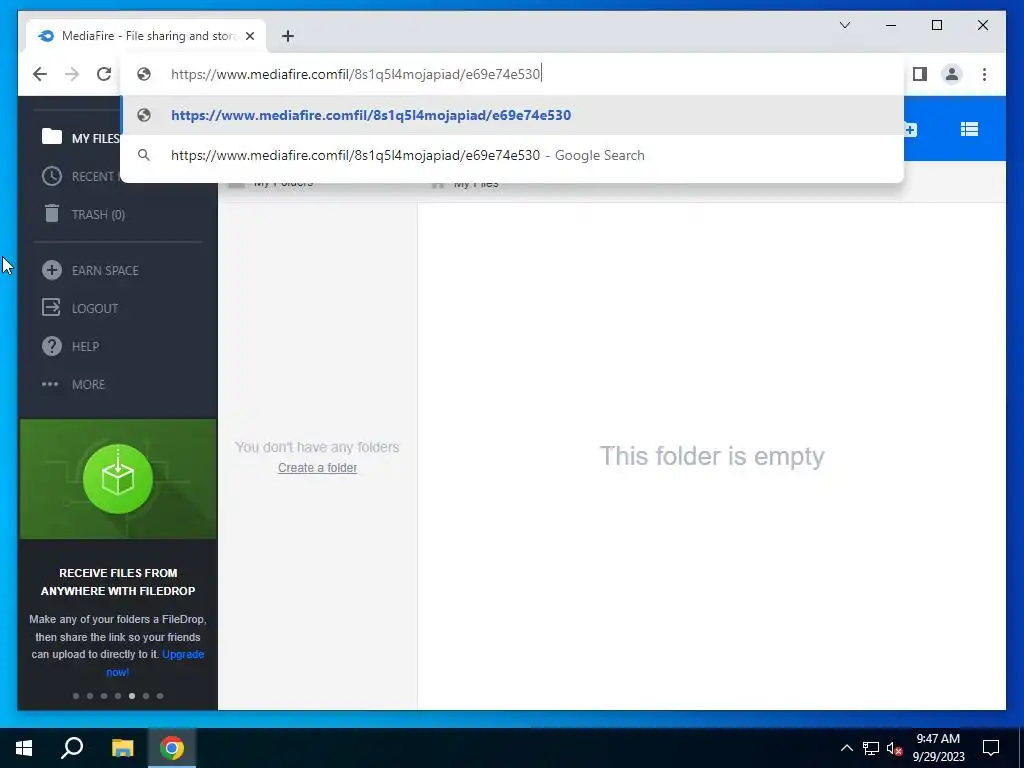The width and height of the screenshot is (1024, 768).
Task: Click Chrome icon in taskbar
Action: click(x=172, y=748)
